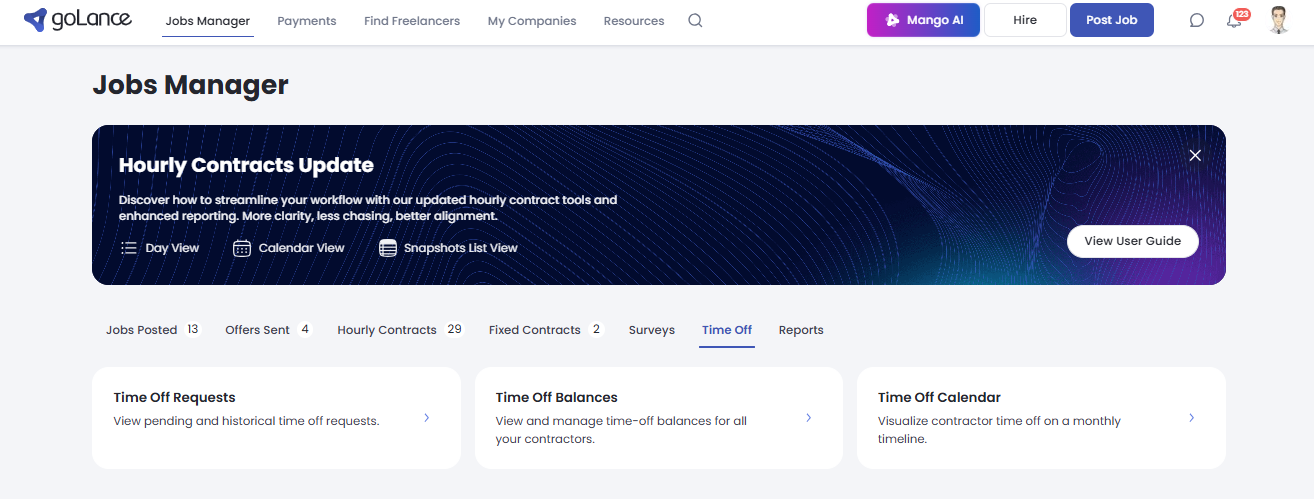
Task: Click the Calendar View icon
Action: [242, 248]
